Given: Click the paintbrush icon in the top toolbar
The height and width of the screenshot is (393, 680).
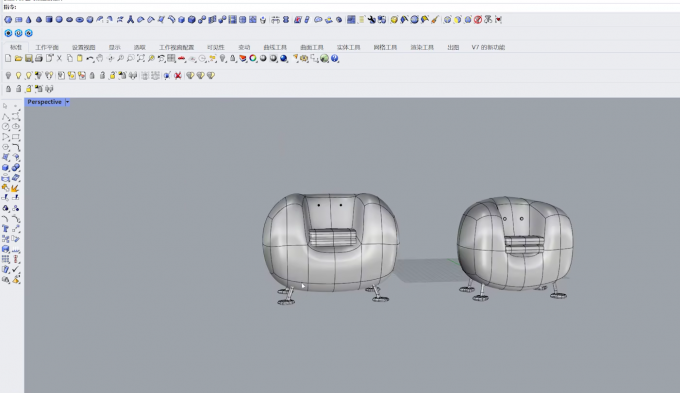Looking at the screenshot, I should click(x=435, y=20).
